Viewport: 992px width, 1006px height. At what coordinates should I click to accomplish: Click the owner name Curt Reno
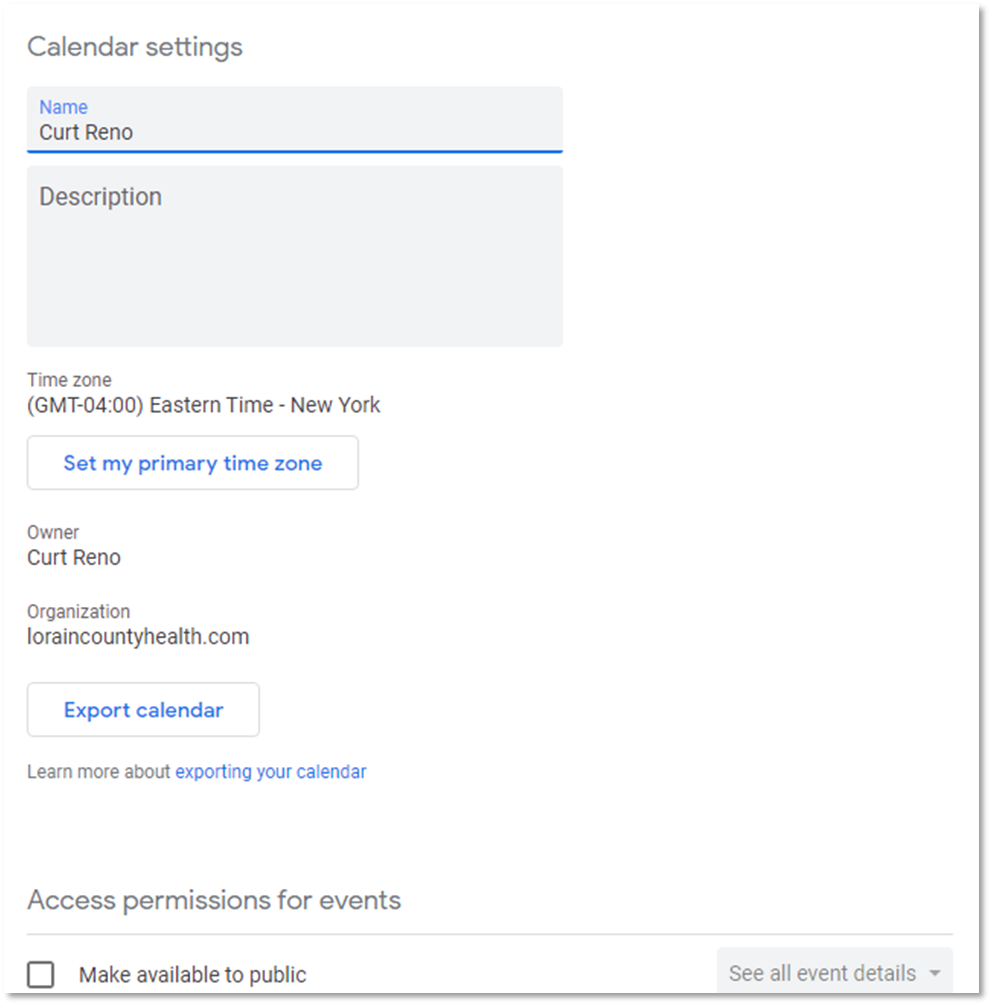pos(74,557)
